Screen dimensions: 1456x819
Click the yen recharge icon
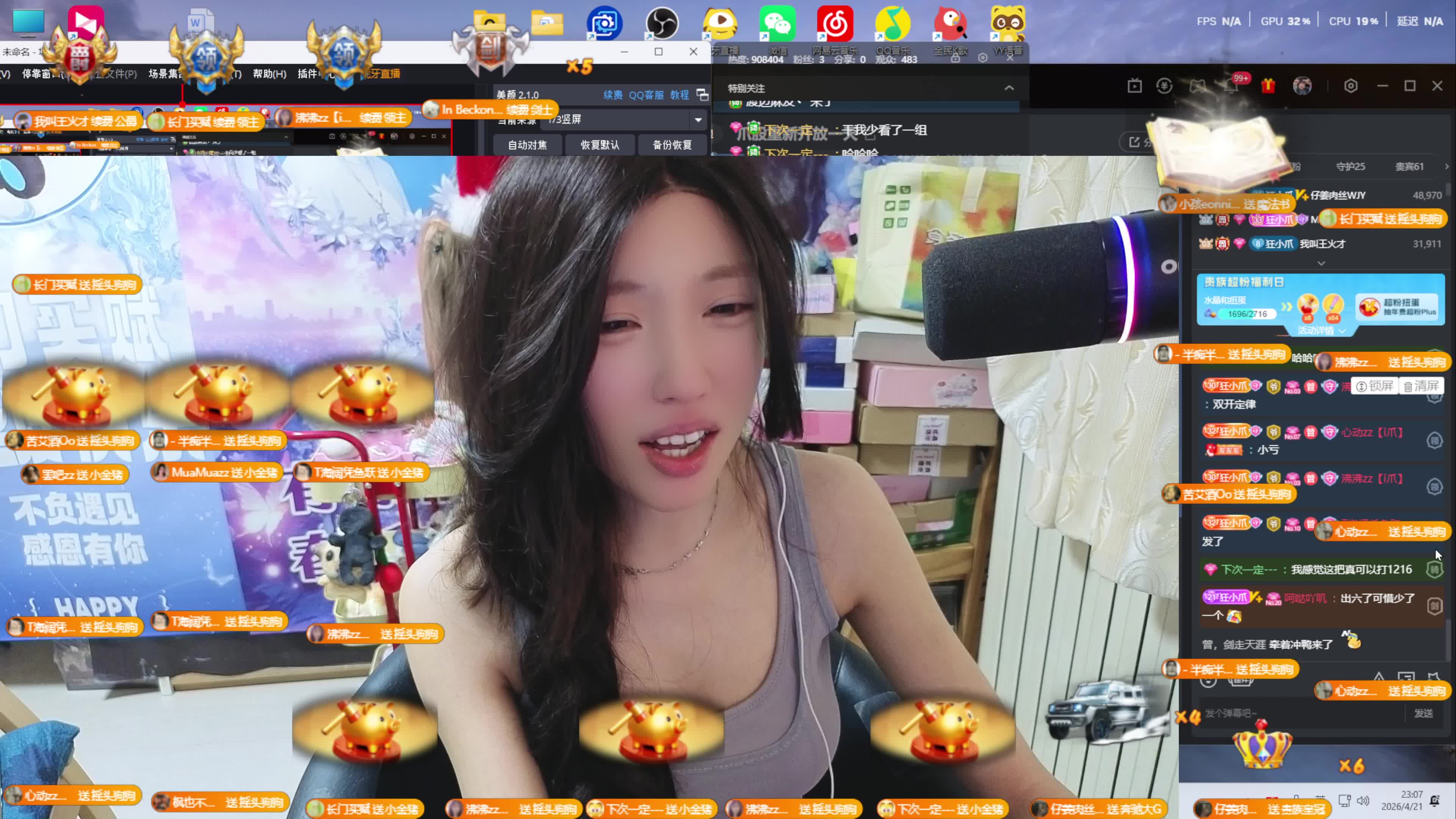point(1164,86)
